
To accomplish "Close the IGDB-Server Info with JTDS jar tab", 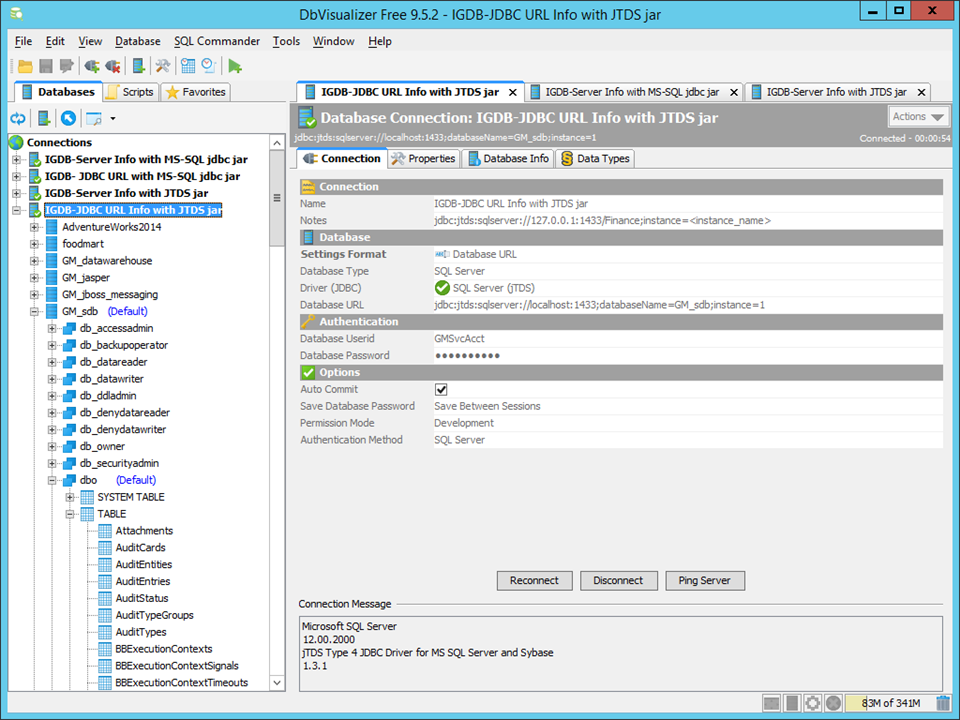I will [921, 92].
